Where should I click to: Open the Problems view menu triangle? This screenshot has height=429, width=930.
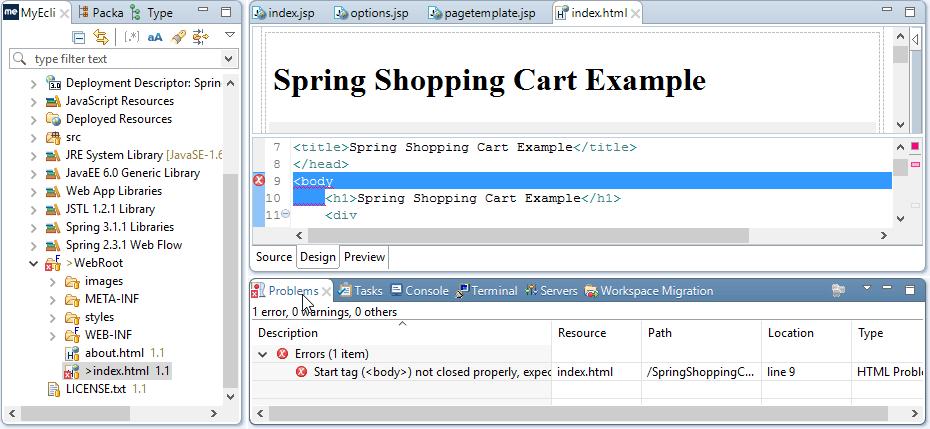tap(867, 288)
